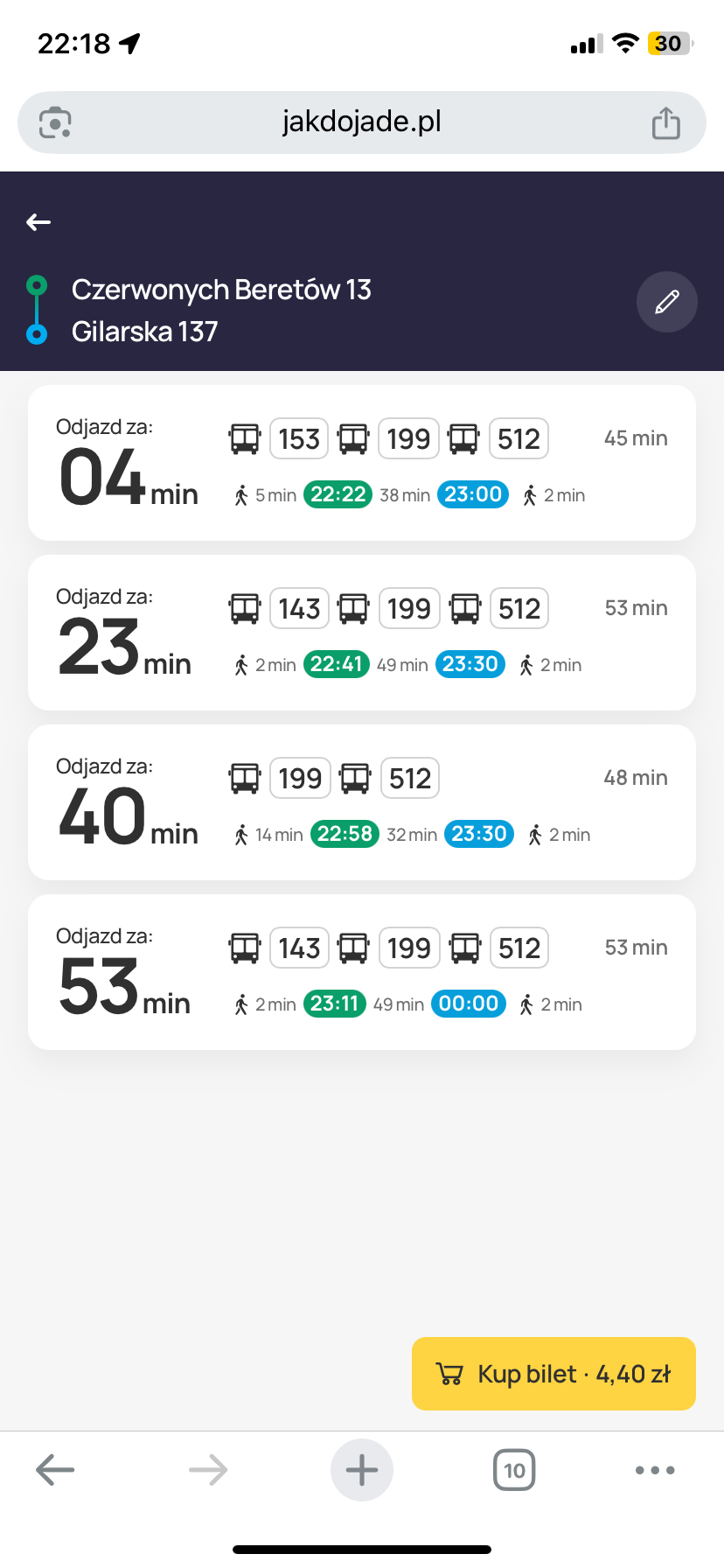This screenshot has height=1568, width=724.
Task: Tap the 00:00 blue arrival time
Action: (x=468, y=1004)
